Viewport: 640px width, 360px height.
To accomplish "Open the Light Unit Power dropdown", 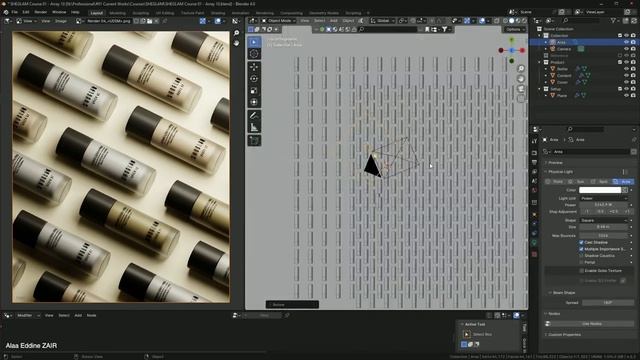I will coord(604,198).
